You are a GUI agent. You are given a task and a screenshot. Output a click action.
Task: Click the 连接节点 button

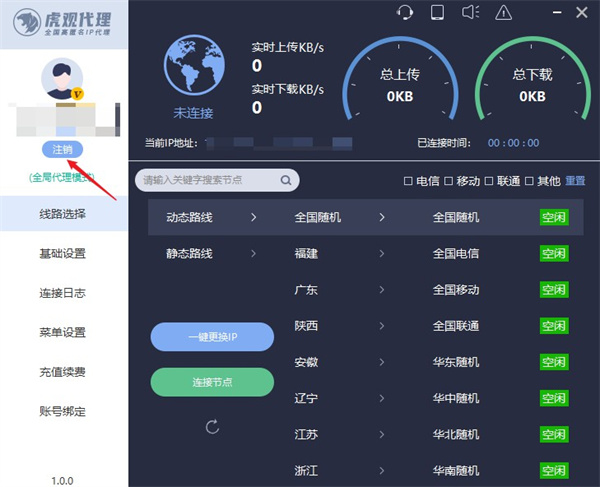(x=212, y=382)
